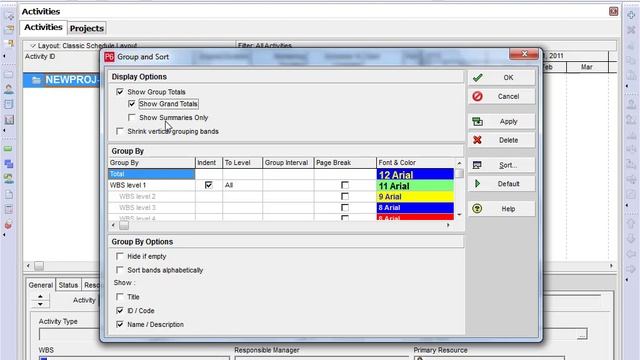Click the Apply button

[502, 121]
